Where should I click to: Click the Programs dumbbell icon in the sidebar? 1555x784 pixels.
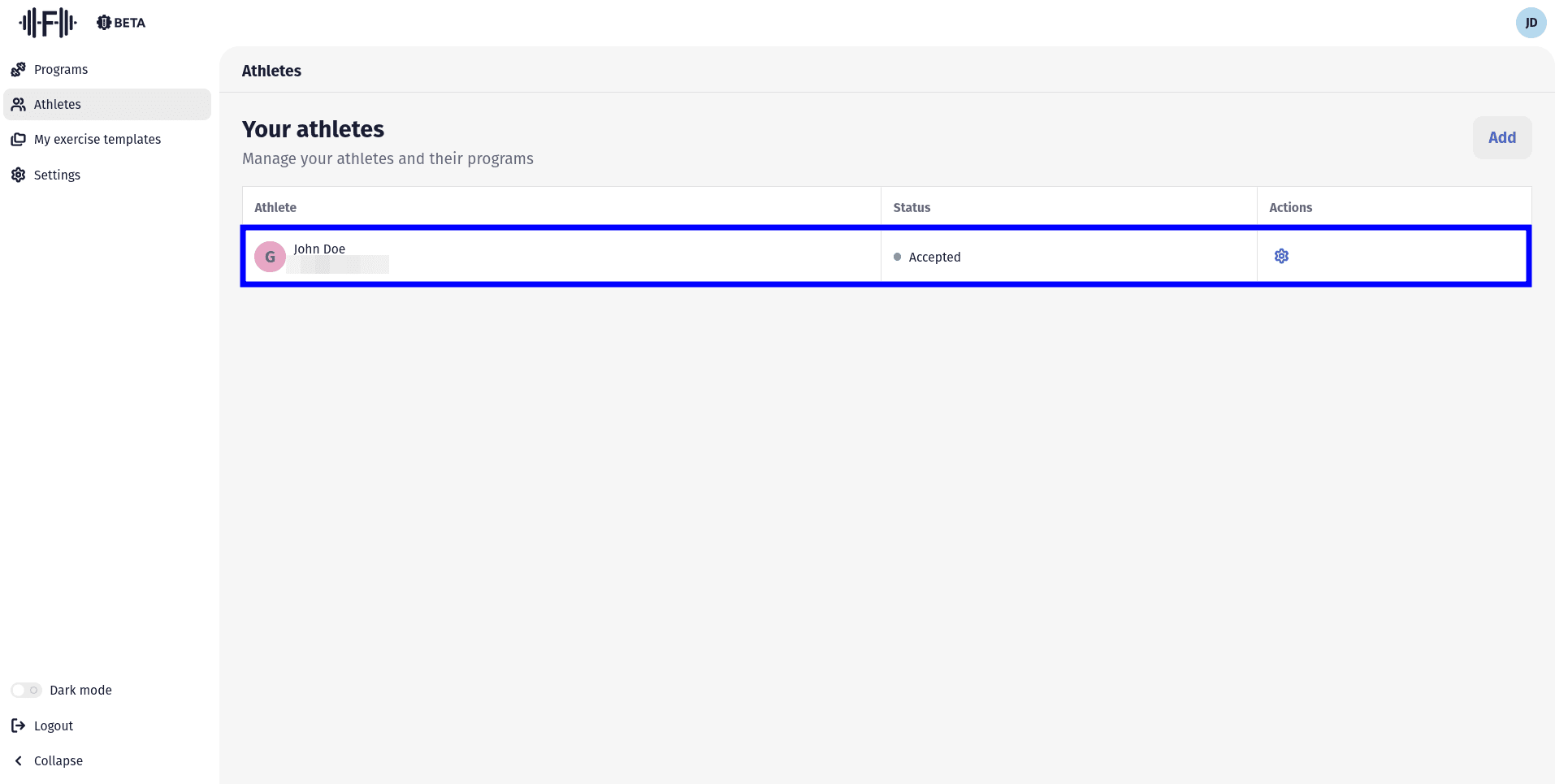coord(18,70)
